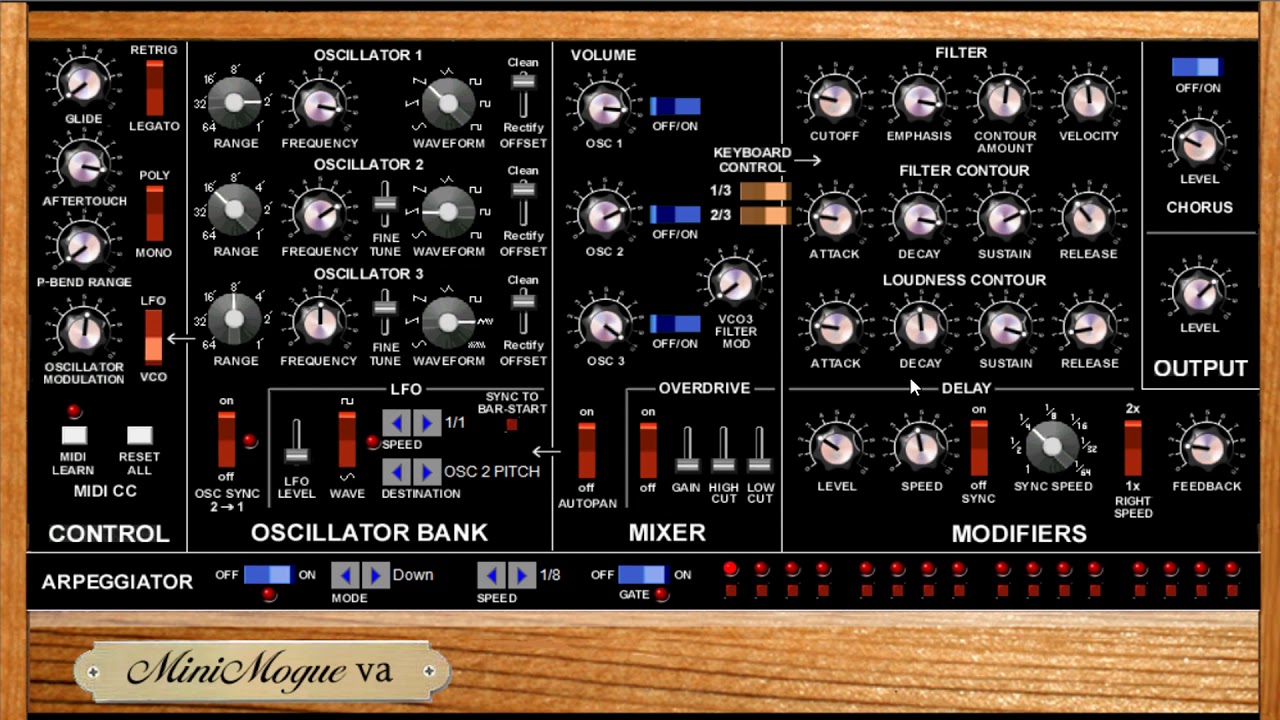Toggle the Chorus OFF/ON switch
This screenshot has width=1280, height=720.
coord(1197,67)
